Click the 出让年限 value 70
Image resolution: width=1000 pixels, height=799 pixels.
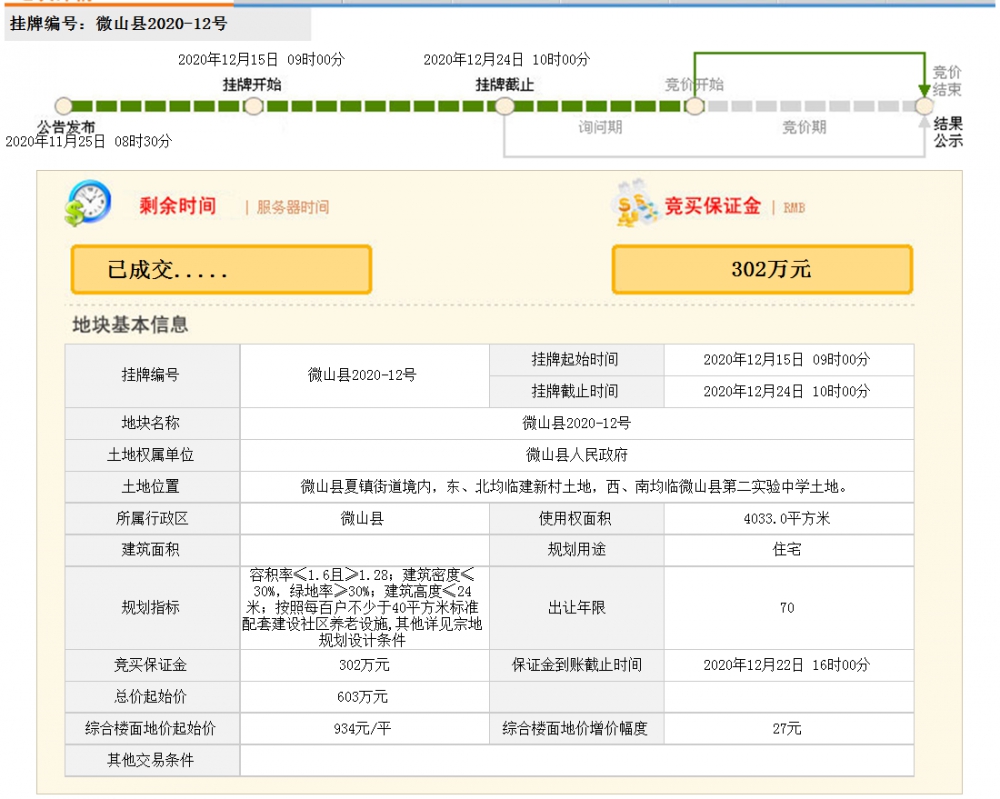(x=788, y=608)
